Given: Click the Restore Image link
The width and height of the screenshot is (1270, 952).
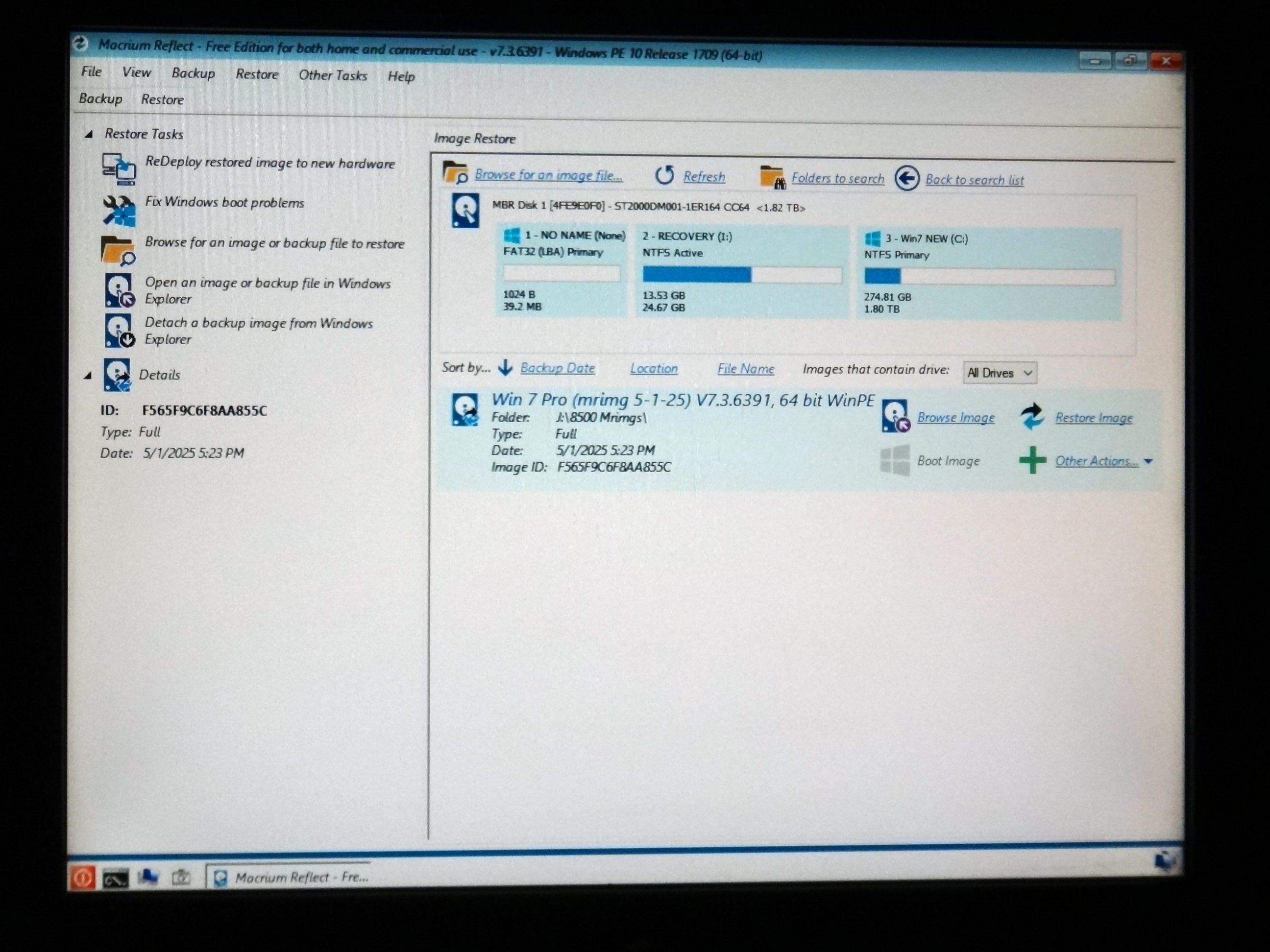Looking at the screenshot, I should [x=1094, y=418].
